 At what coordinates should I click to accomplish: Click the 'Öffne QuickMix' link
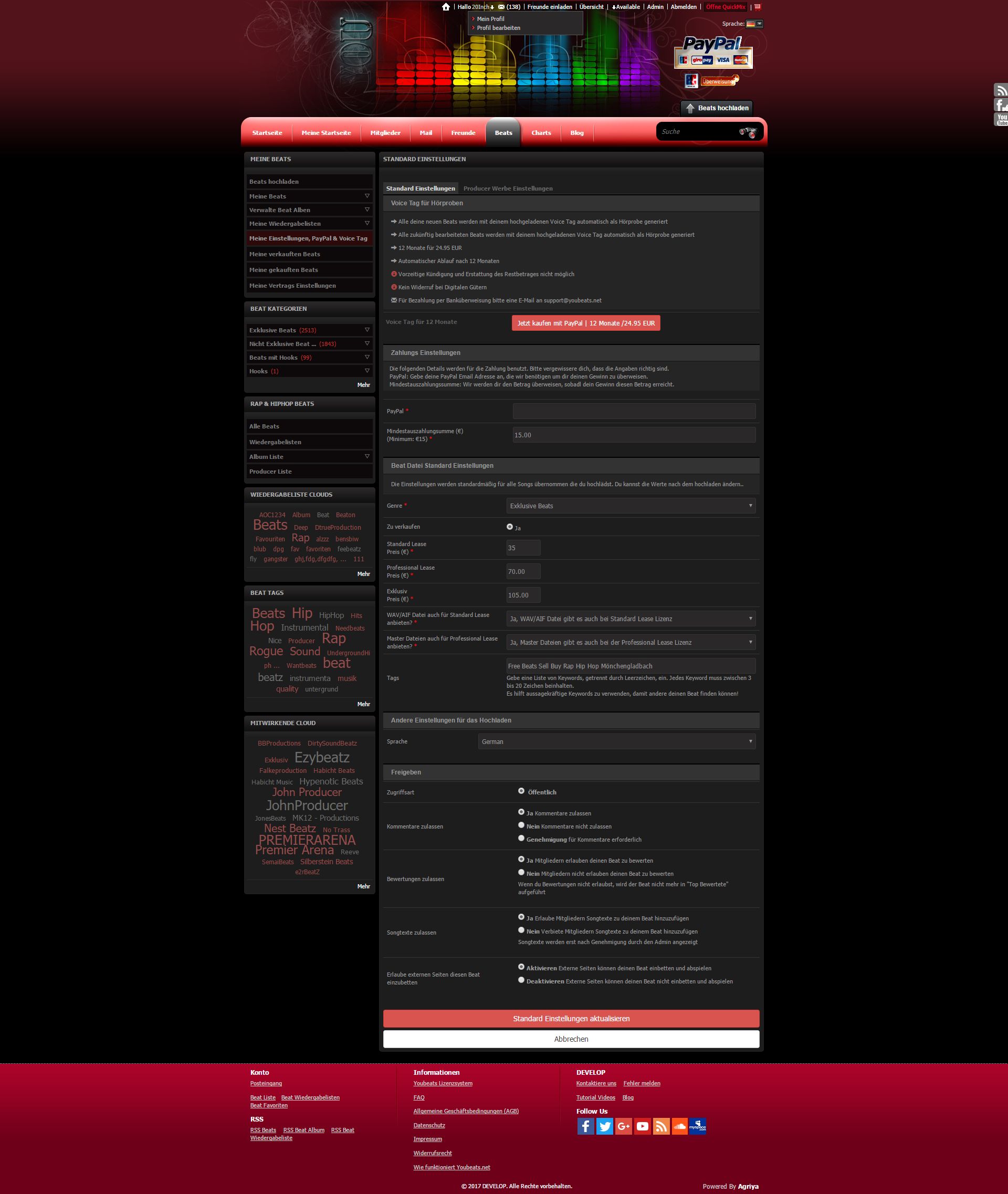pyautogui.click(x=726, y=7)
